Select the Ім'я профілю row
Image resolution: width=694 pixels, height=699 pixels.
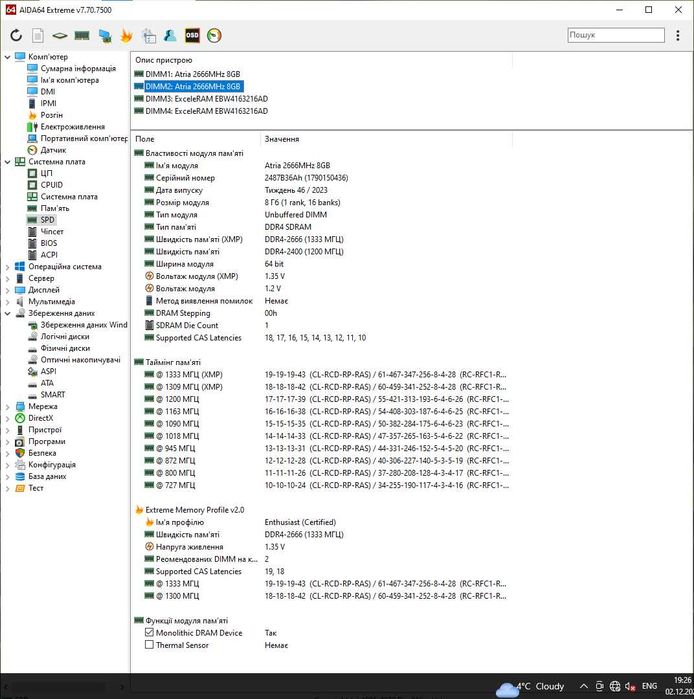(322, 522)
